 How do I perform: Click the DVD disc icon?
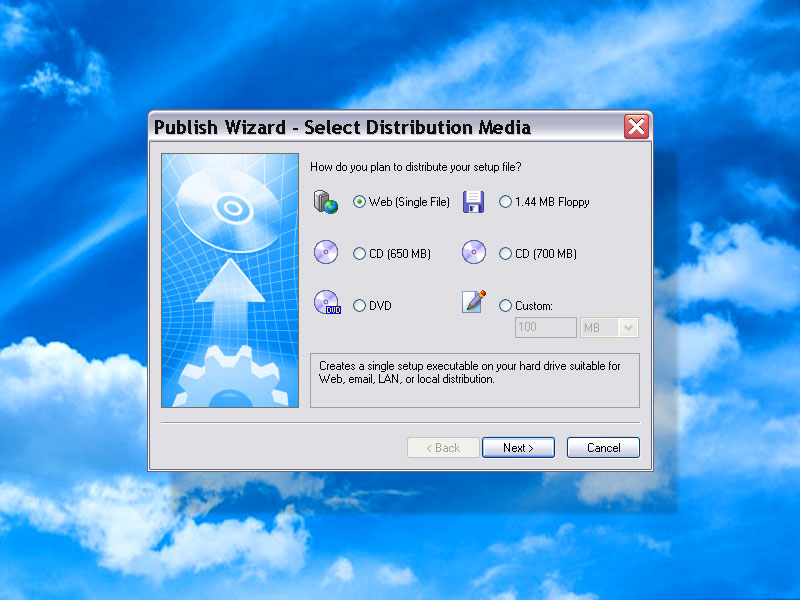(327, 303)
